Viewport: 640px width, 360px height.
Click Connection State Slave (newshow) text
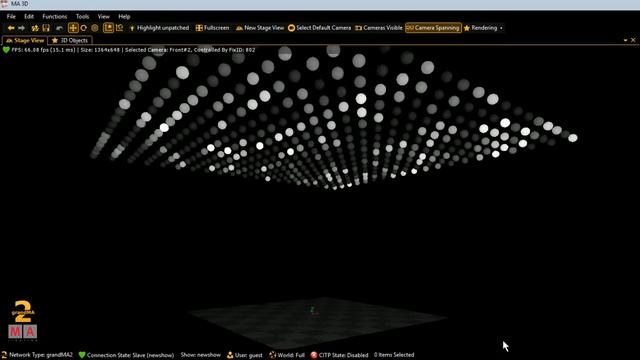coord(130,355)
